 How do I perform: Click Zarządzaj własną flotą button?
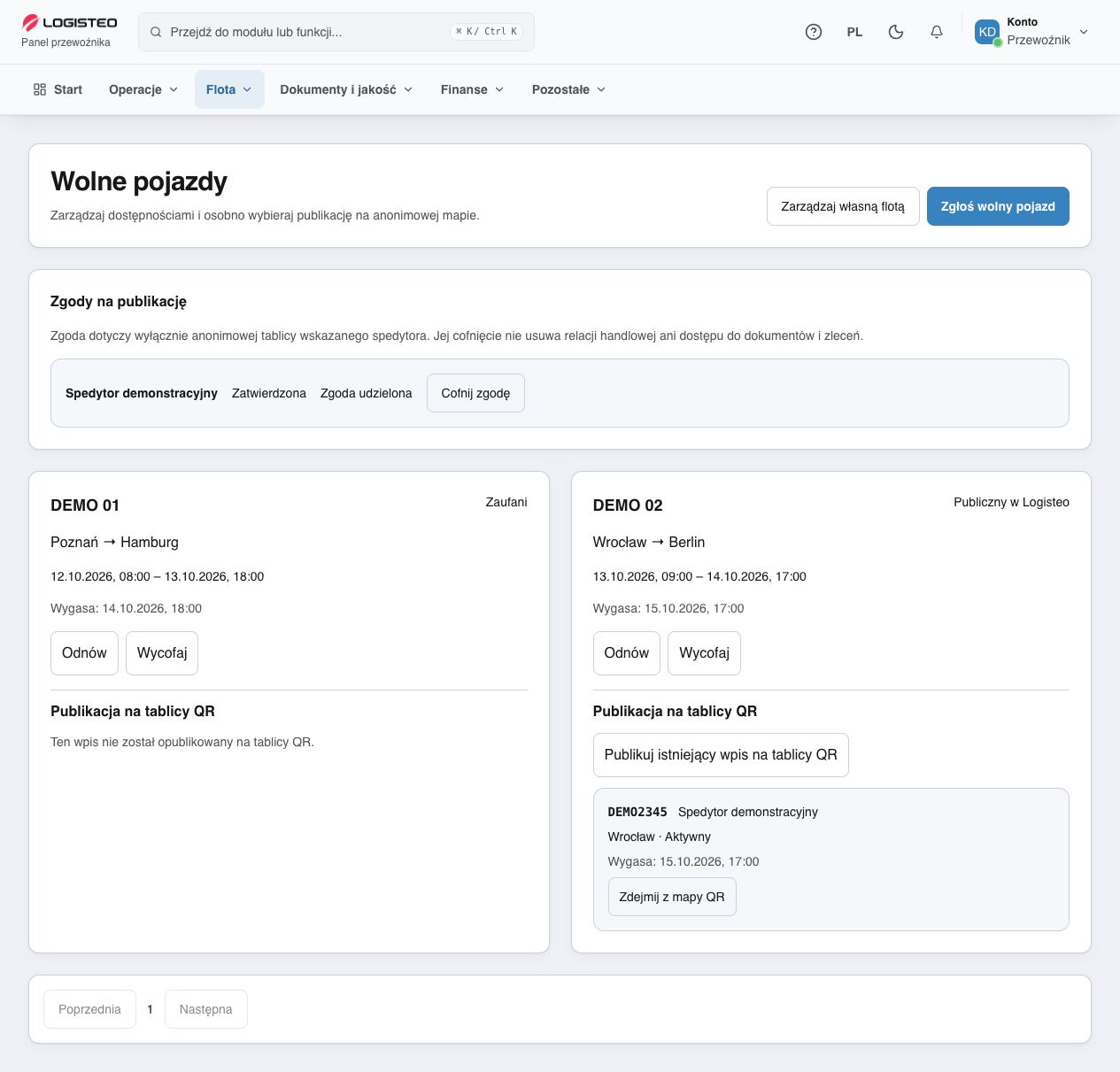click(x=843, y=206)
